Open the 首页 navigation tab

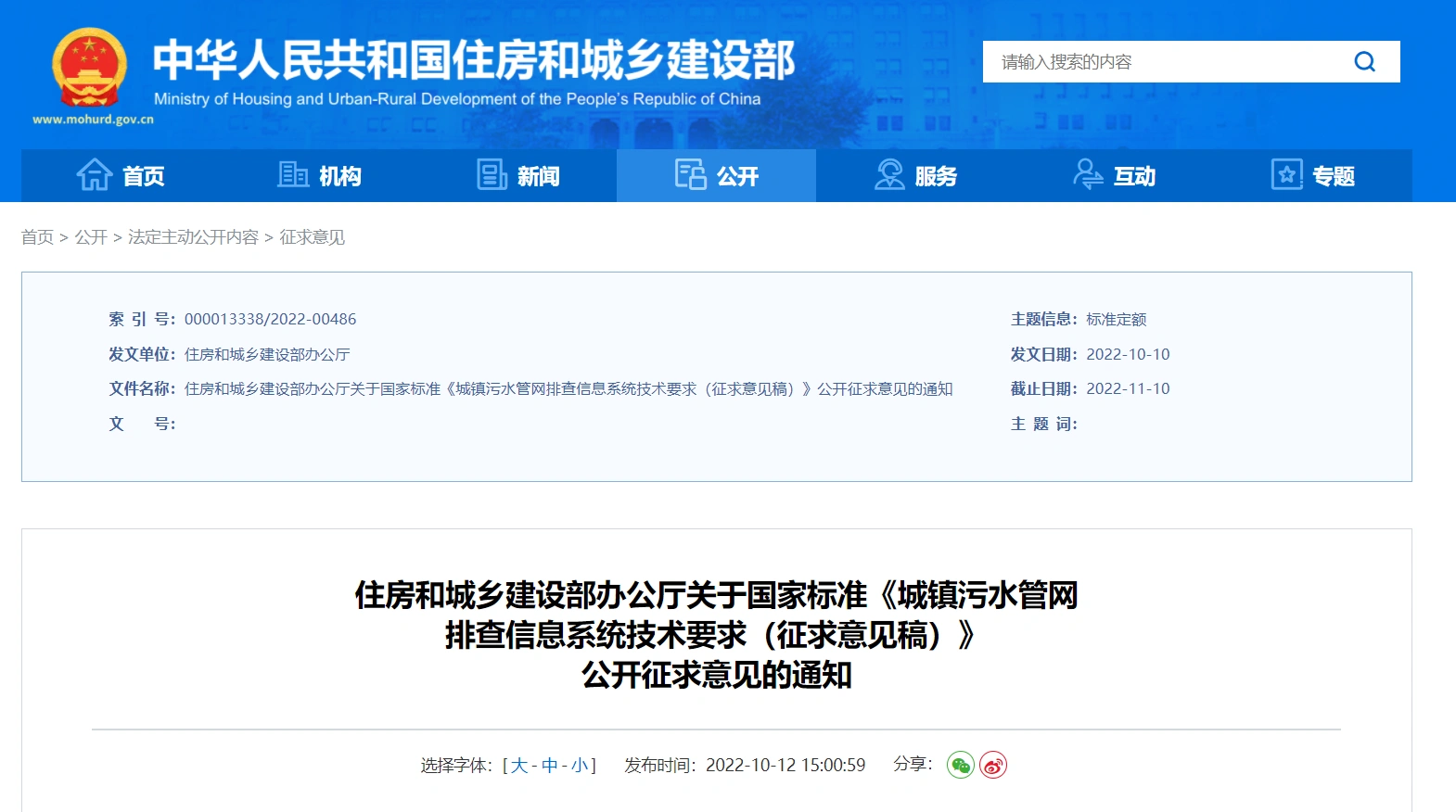121,175
